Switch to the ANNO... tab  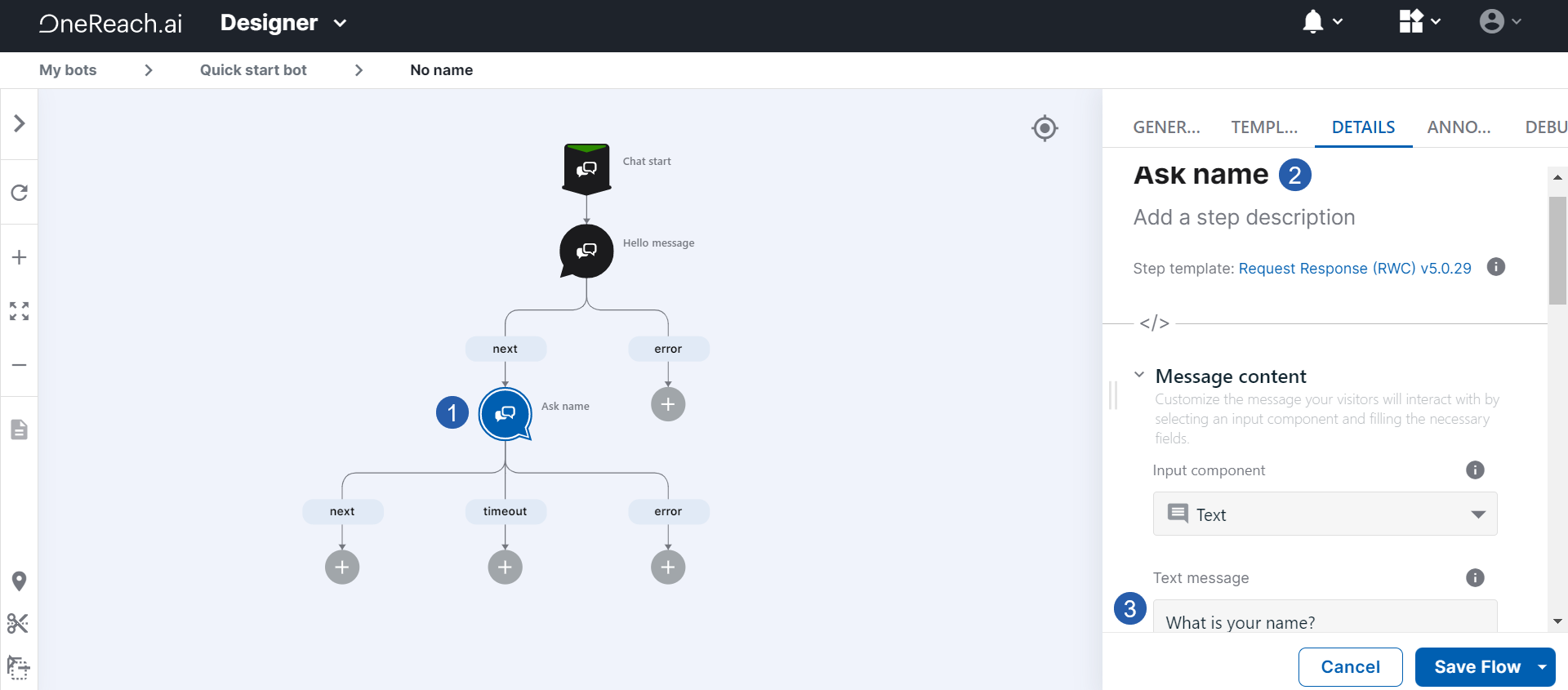click(x=1459, y=127)
